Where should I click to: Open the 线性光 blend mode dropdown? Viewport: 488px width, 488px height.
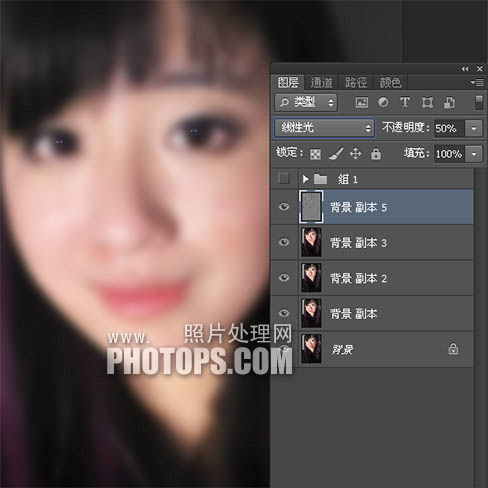pyautogui.click(x=324, y=128)
